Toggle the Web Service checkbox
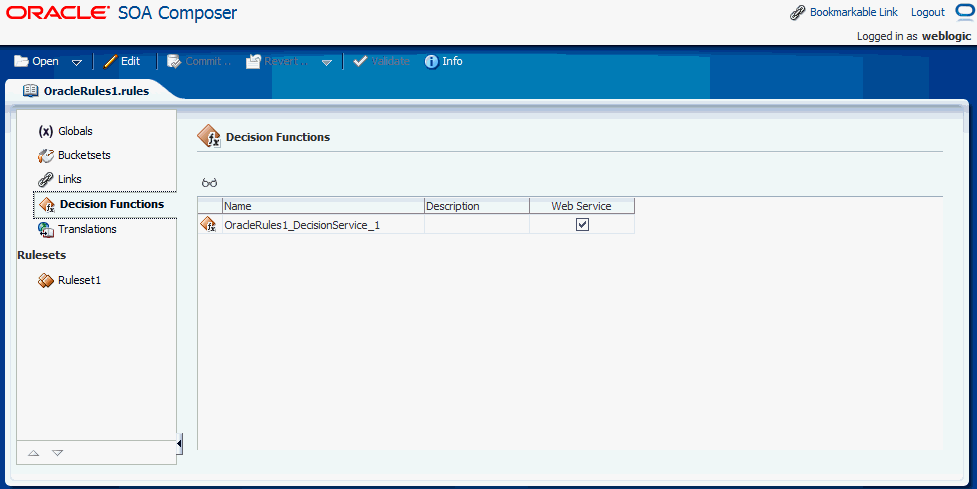Image resolution: width=977 pixels, height=489 pixels. tap(583, 224)
